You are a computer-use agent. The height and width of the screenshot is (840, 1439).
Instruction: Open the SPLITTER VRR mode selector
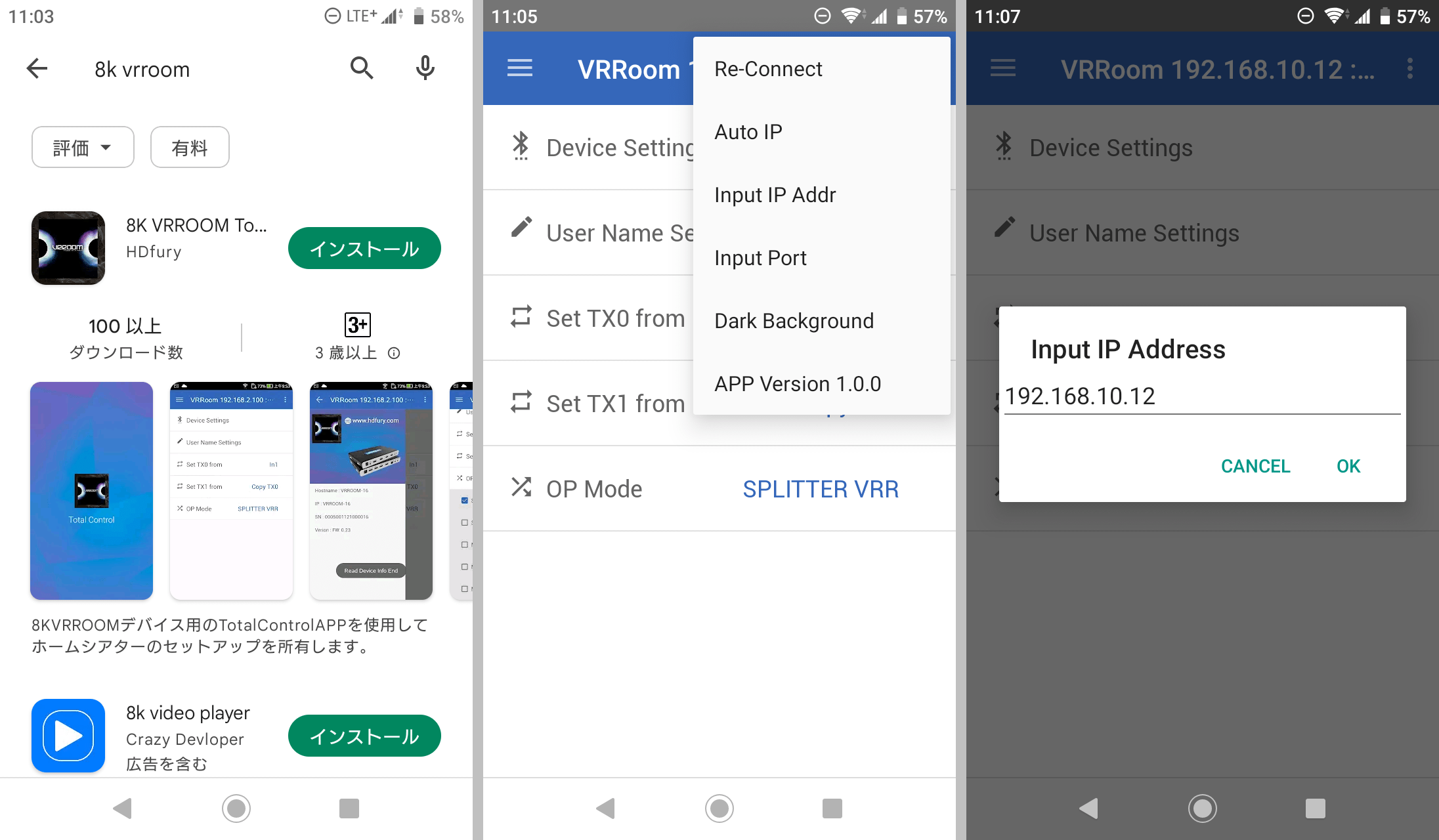821,489
